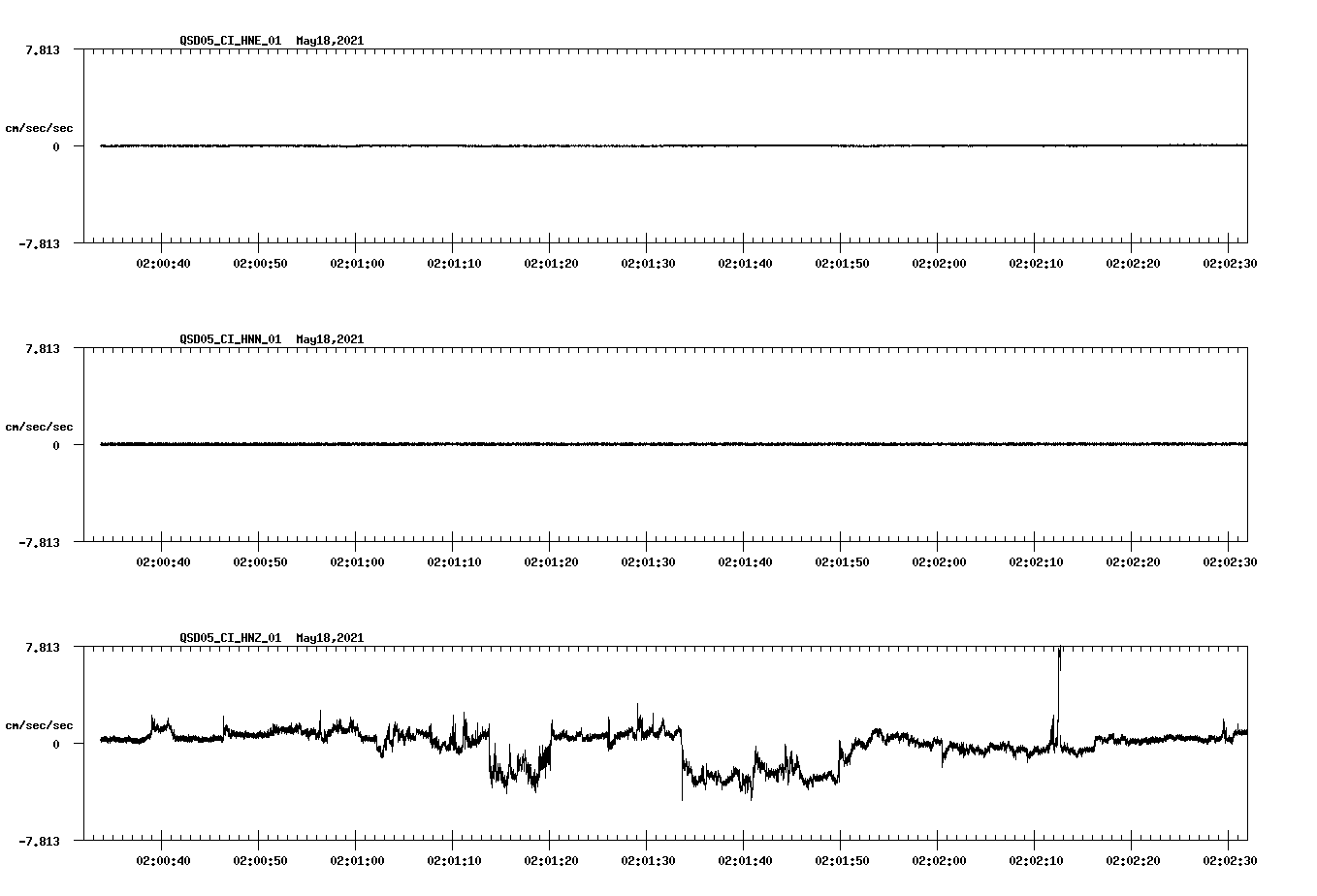Click the cm/sec/sec label of the HNN plot
The width and height of the screenshot is (1317, 896).
click(41, 427)
